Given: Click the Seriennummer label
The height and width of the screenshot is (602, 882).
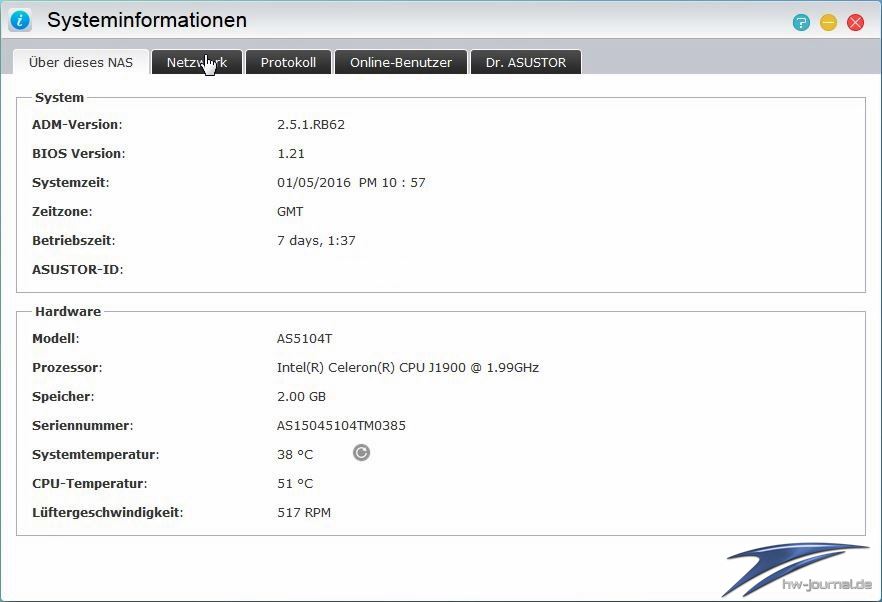Looking at the screenshot, I should tap(83, 426).
